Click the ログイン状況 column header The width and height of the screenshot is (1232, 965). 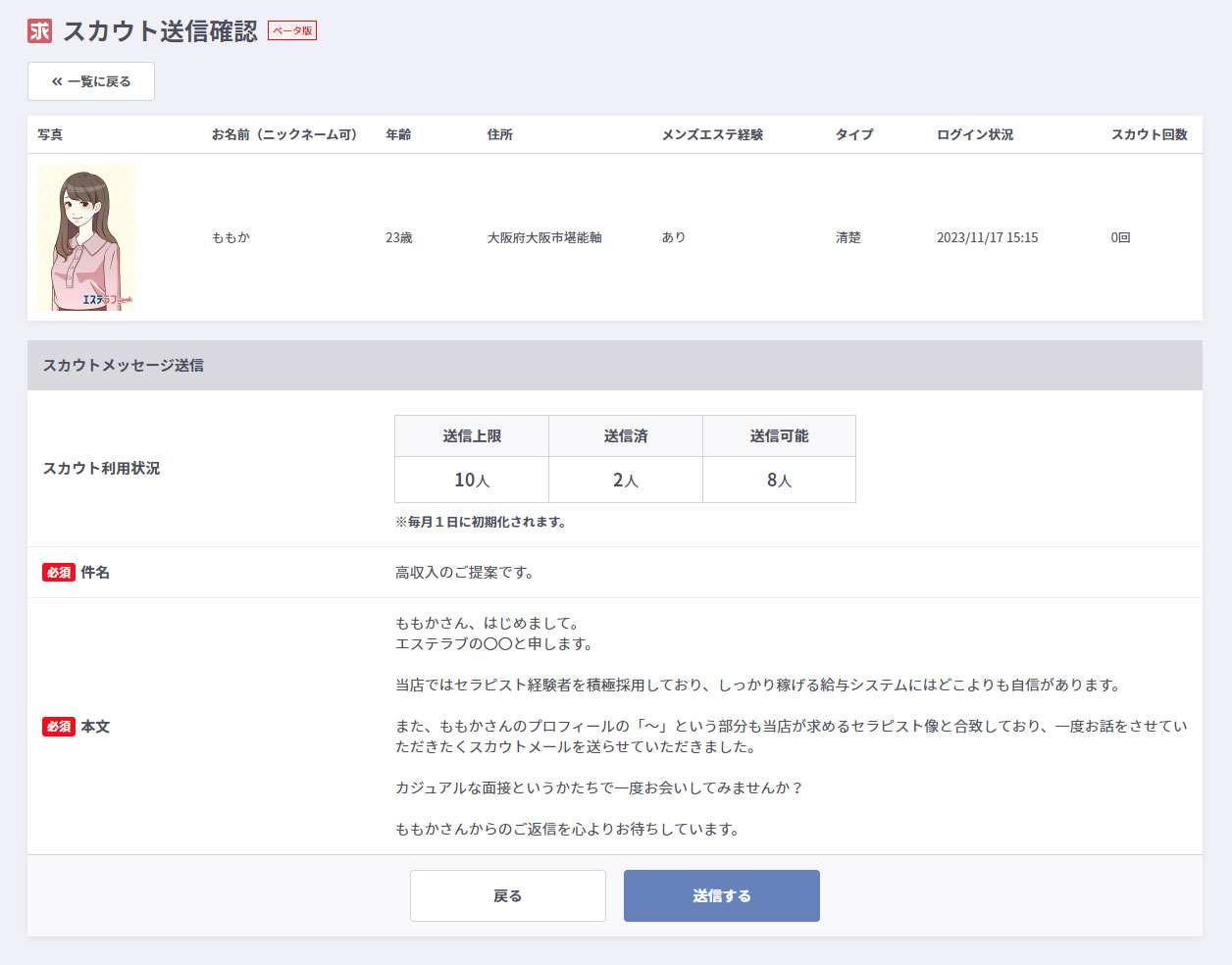click(x=975, y=134)
